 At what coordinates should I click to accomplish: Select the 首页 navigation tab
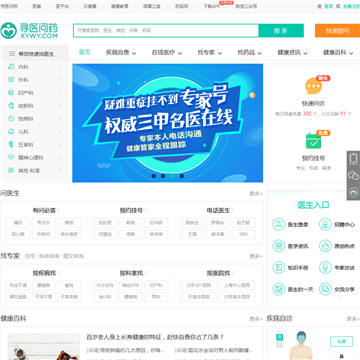tap(85, 52)
